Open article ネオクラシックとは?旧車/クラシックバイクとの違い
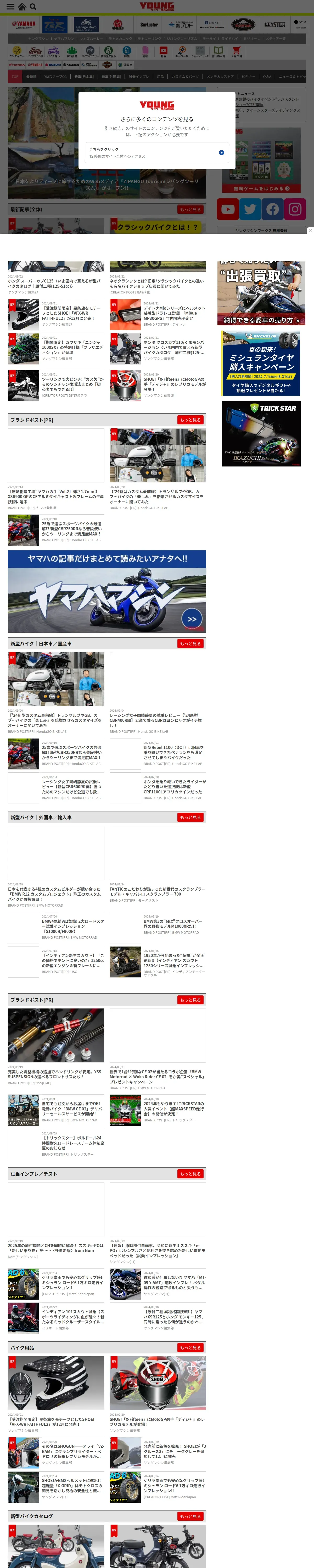Viewport: 314px width, 1568px height. tap(158, 284)
